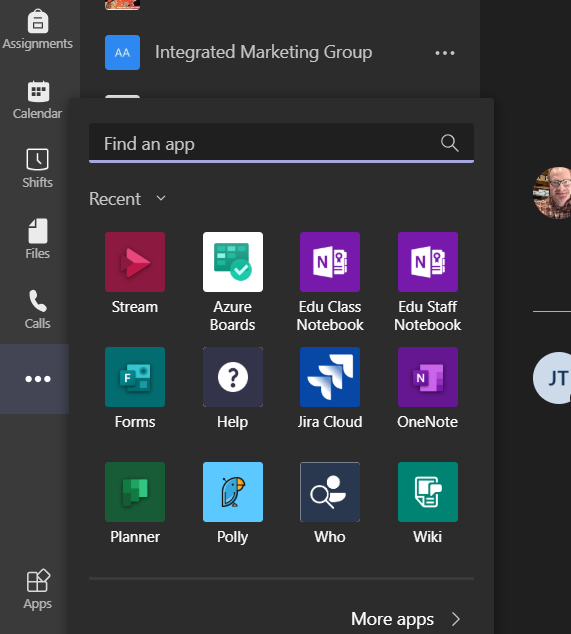Click the JT user avatar
The width and height of the screenshot is (571, 634).
(x=554, y=378)
